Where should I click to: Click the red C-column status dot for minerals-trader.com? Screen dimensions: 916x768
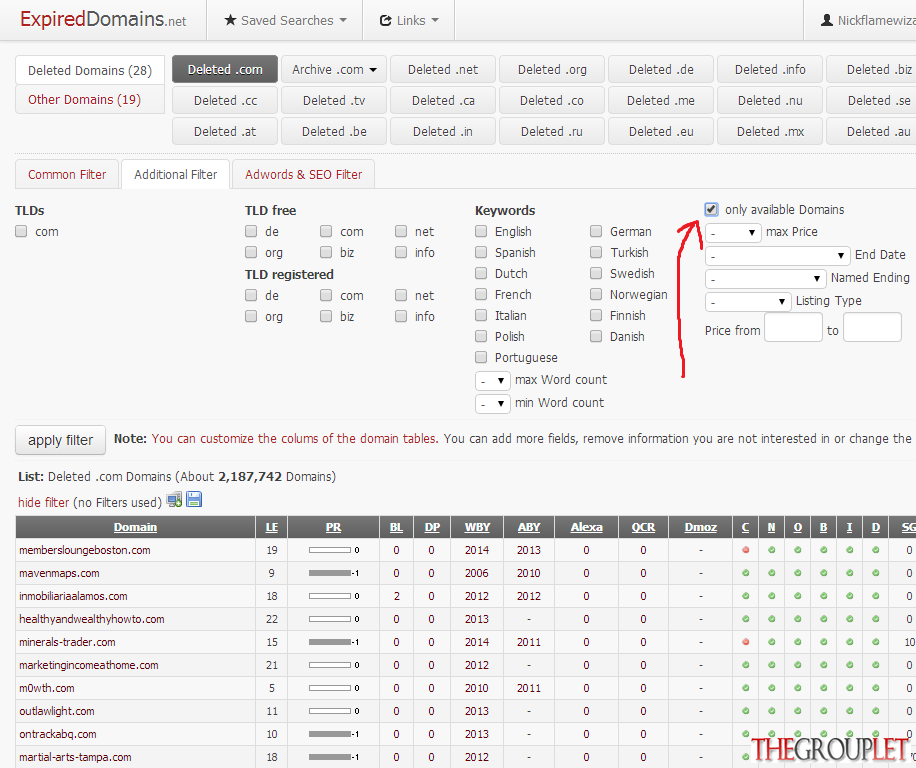745,642
